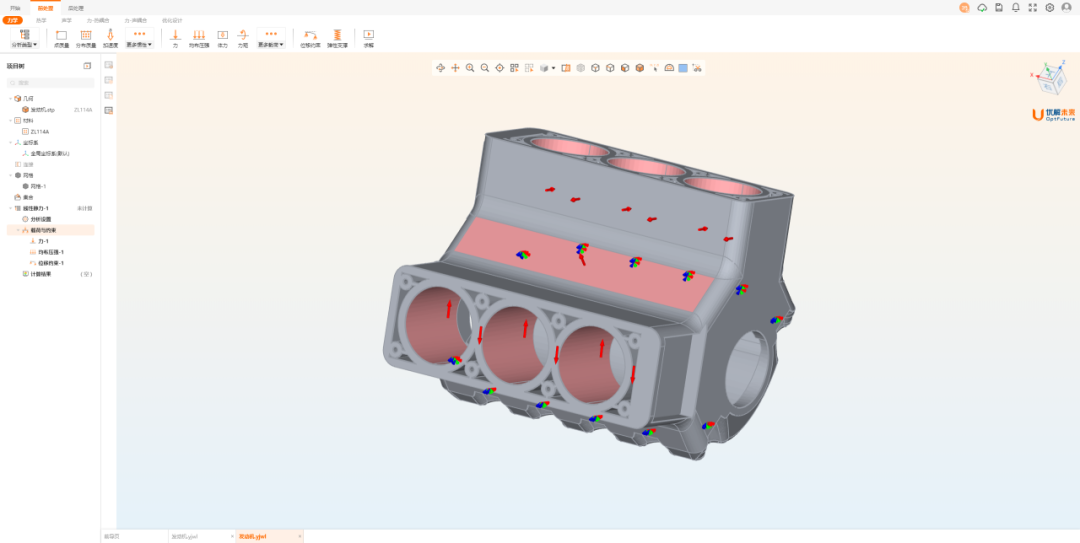Switch to the 后处理 ribbon tab
The image size is (1080, 543).
(76, 8)
